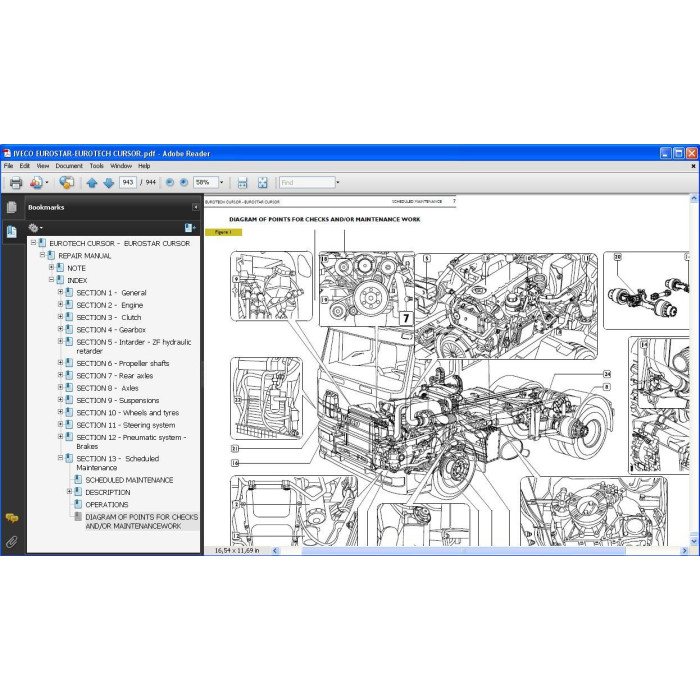This screenshot has width=700, height=700.
Task: Go to previous page with the up arrow
Action: tap(92, 183)
